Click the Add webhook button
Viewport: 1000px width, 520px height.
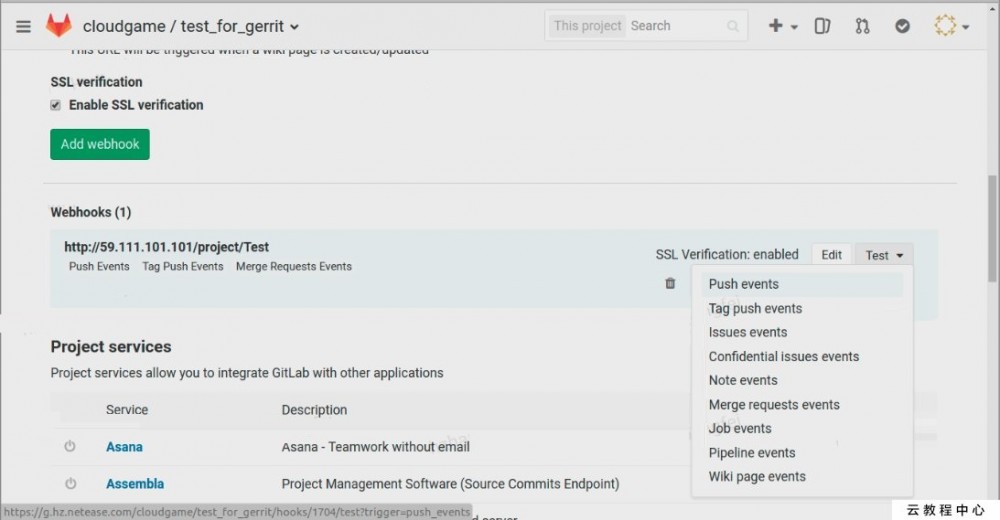point(100,144)
